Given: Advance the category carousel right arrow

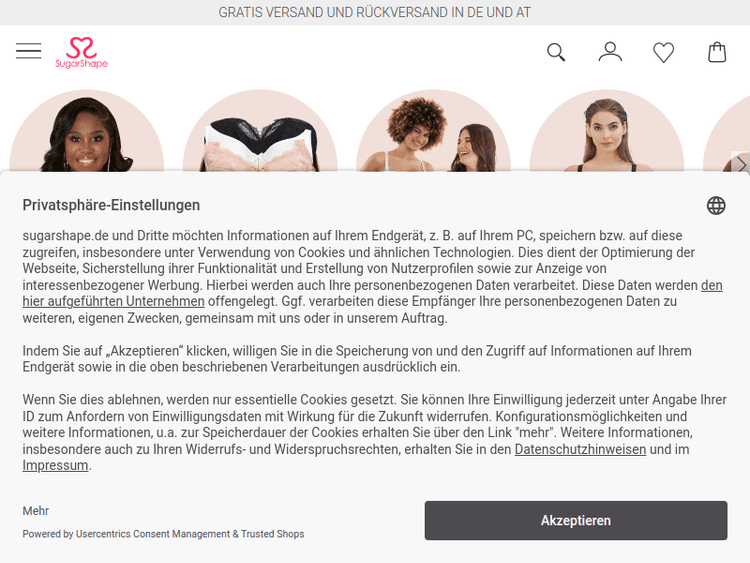Looking at the screenshot, I should click(741, 164).
